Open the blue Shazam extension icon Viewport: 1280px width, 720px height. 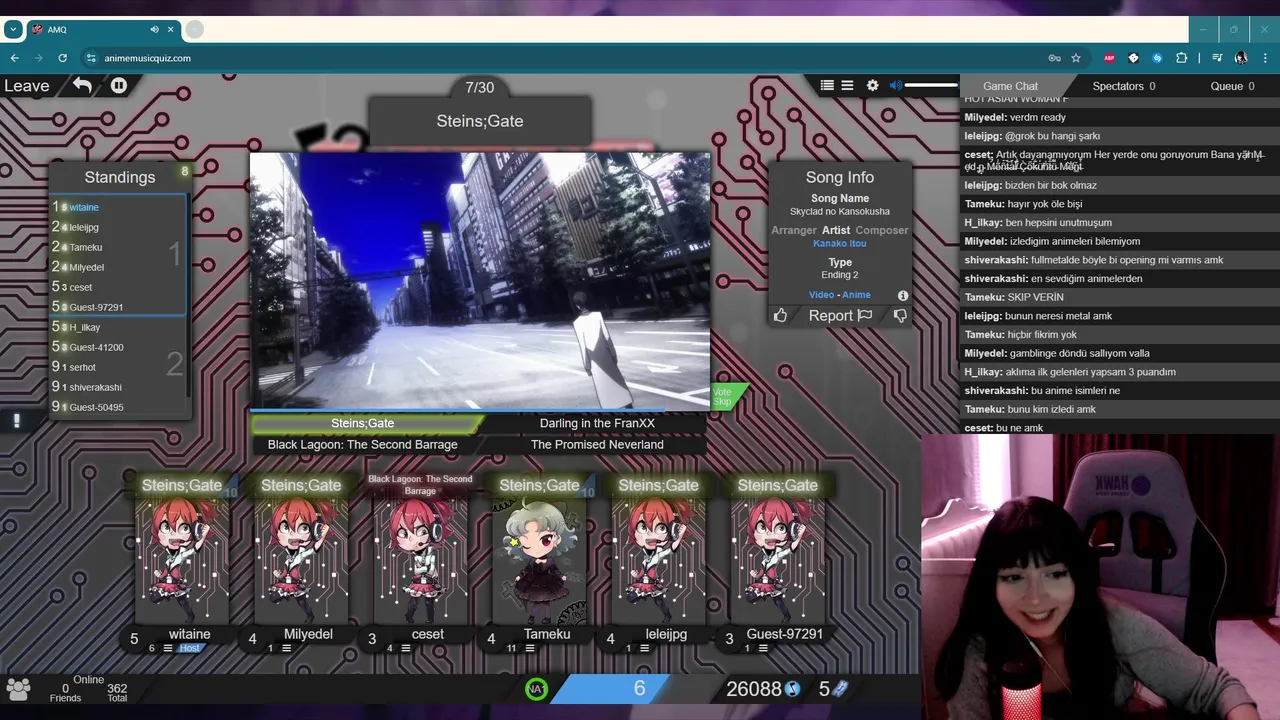1157,58
